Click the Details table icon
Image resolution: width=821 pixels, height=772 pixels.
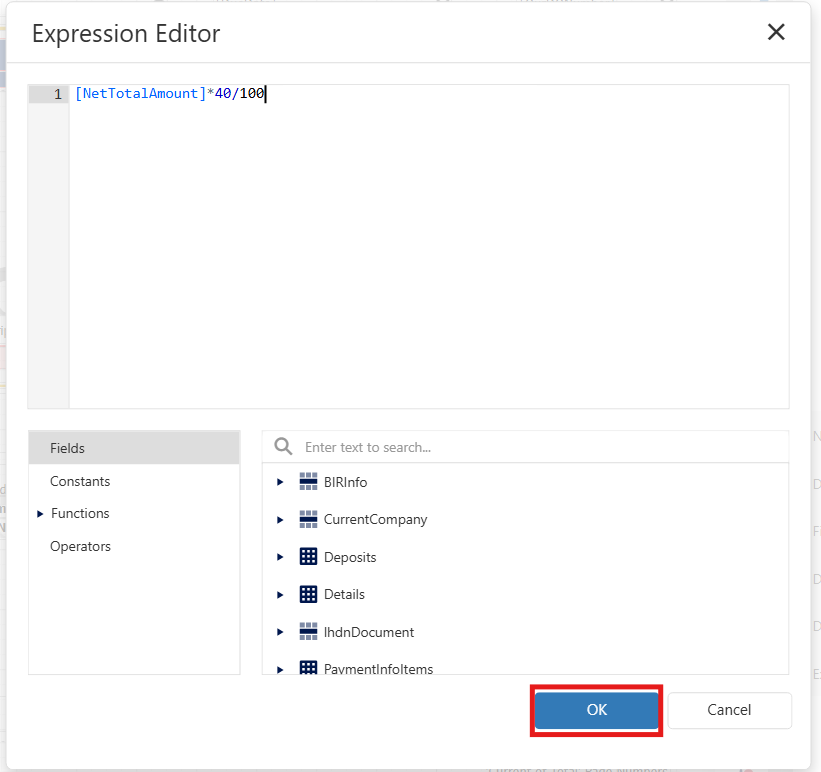pyautogui.click(x=308, y=594)
